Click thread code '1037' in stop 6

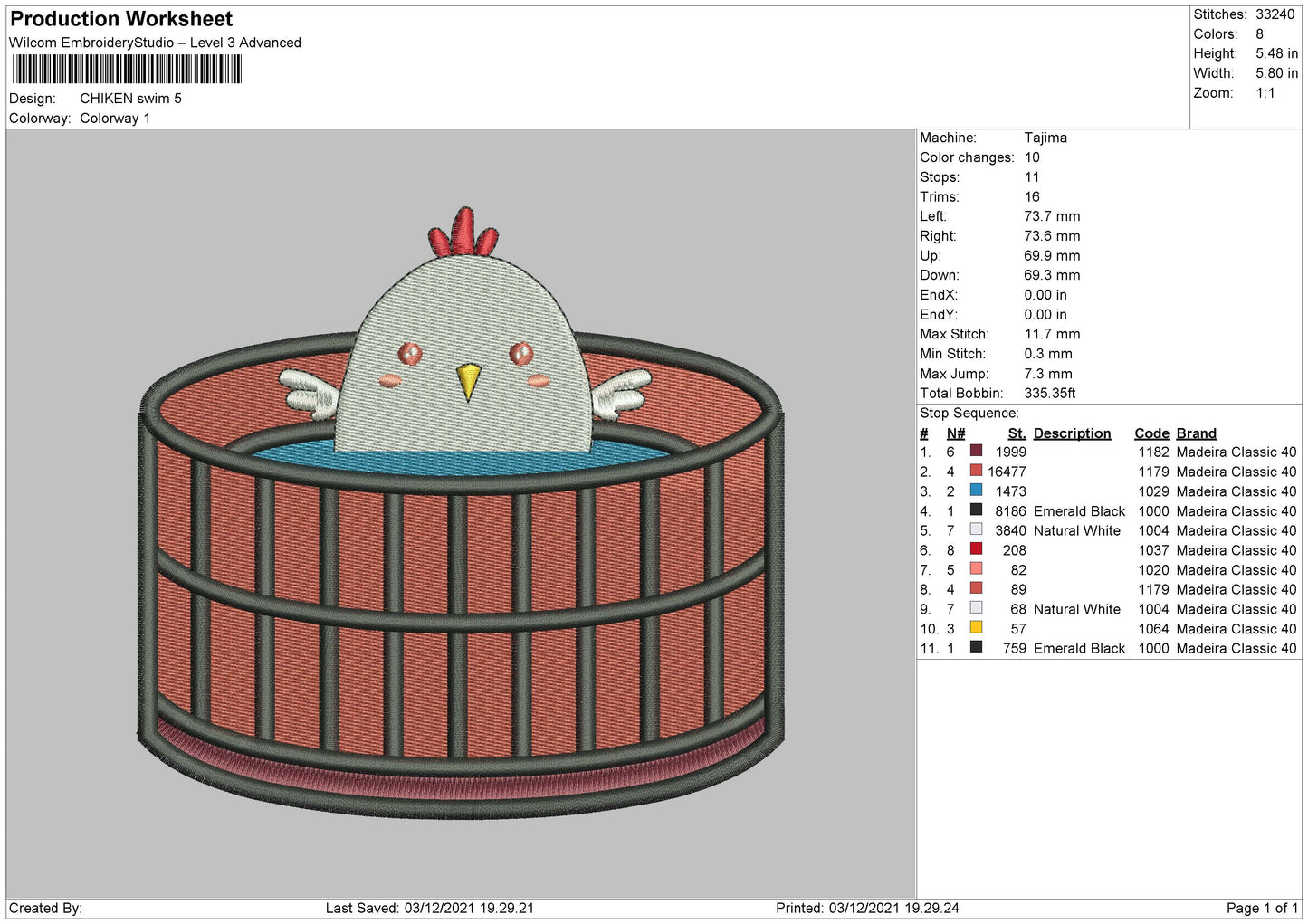coord(1154,550)
